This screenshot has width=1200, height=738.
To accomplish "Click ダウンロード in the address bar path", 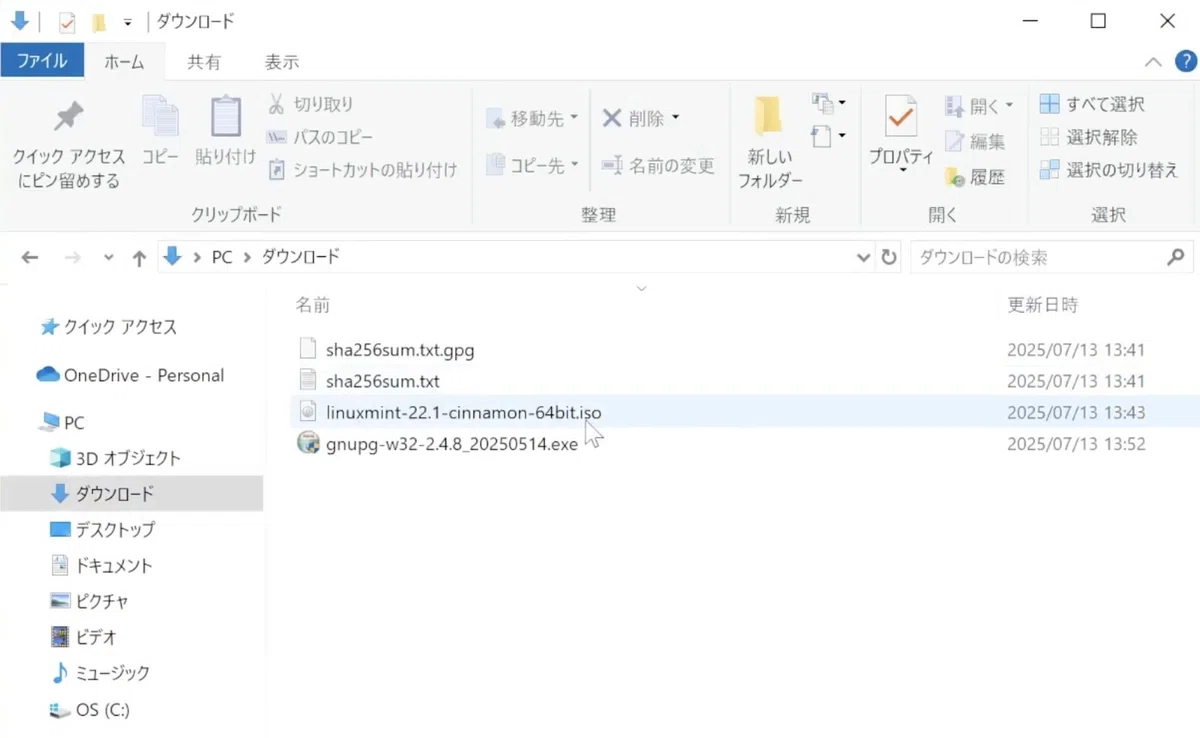I will coord(301,257).
